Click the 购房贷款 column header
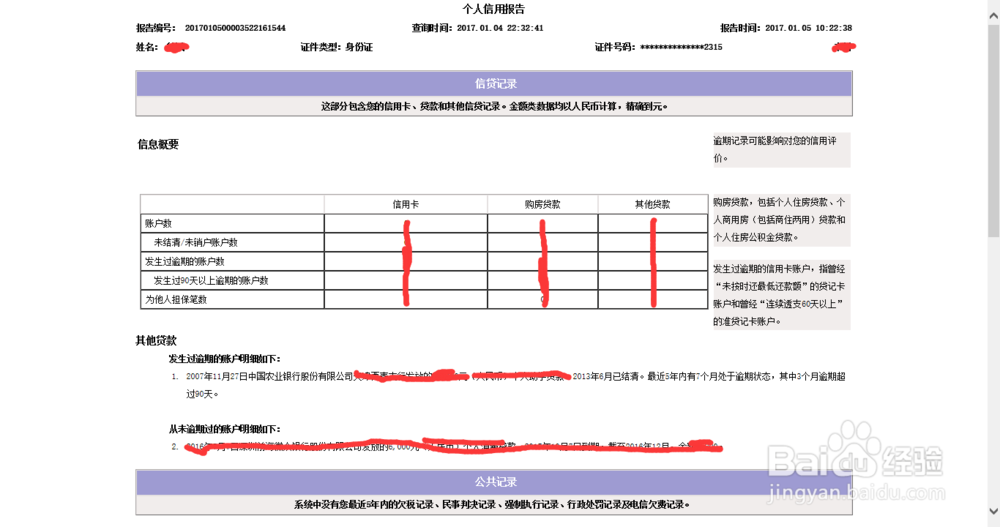The image size is (1000, 527). click(x=543, y=204)
